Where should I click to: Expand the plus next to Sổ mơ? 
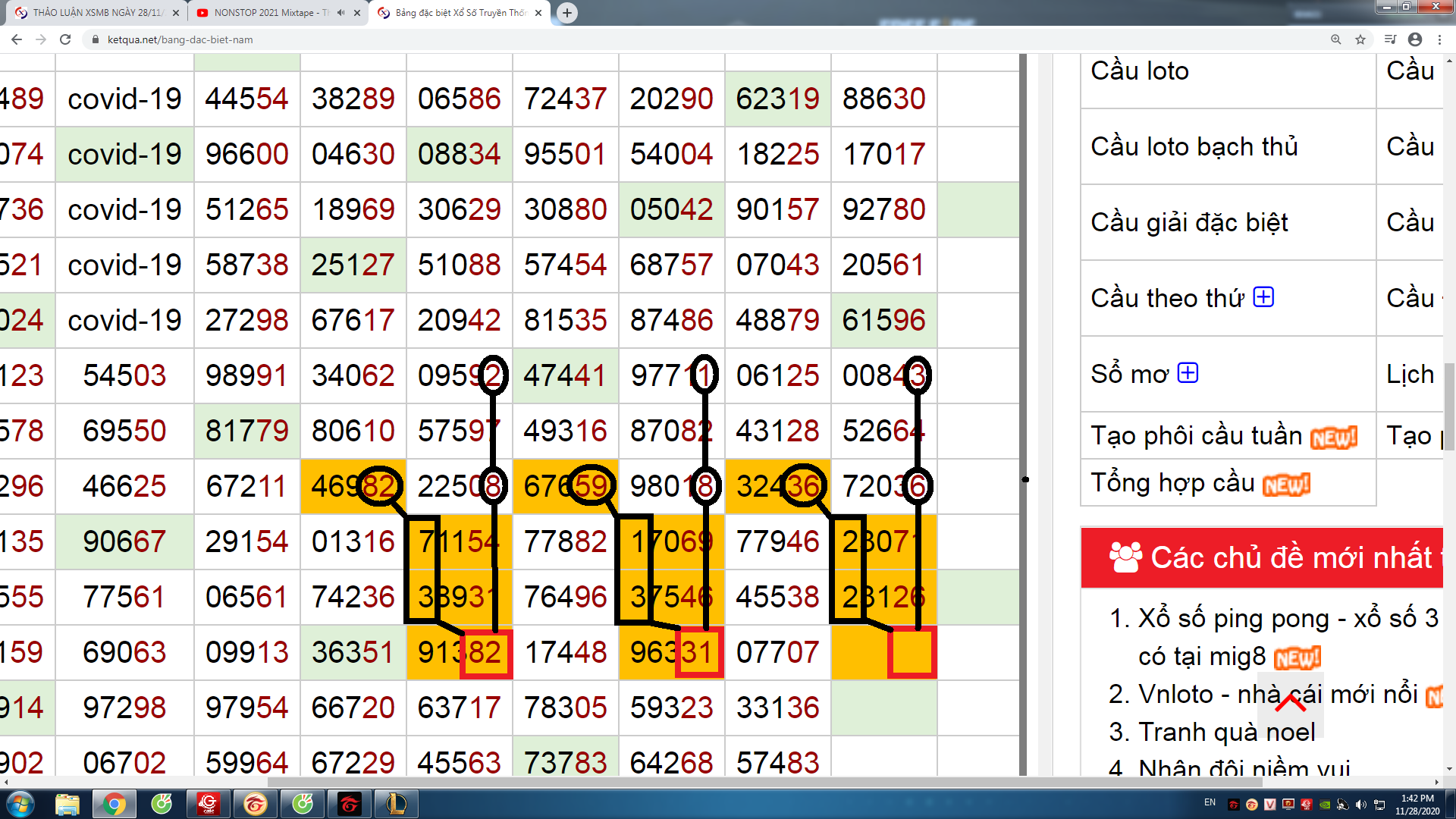1188,373
